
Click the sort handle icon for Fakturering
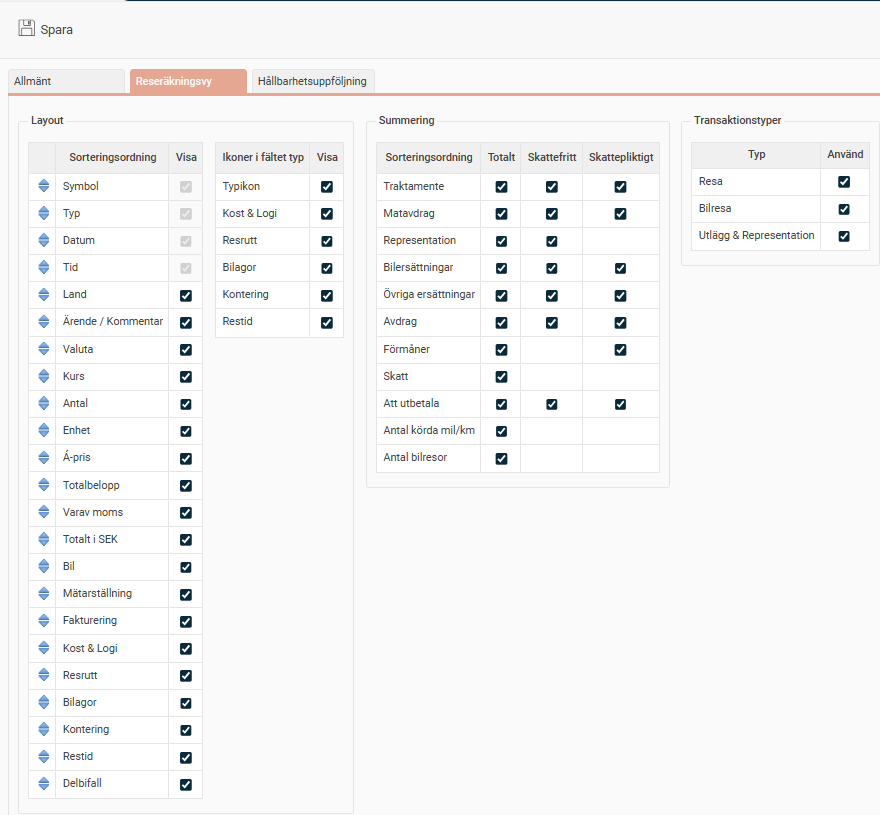[x=43, y=621]
